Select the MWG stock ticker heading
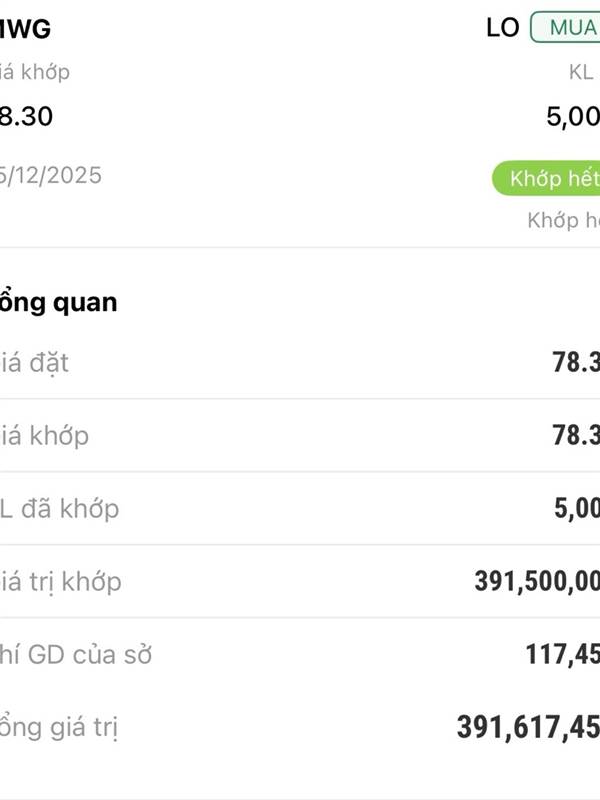The width and height of the screenshot is (600, 800). 25,29
